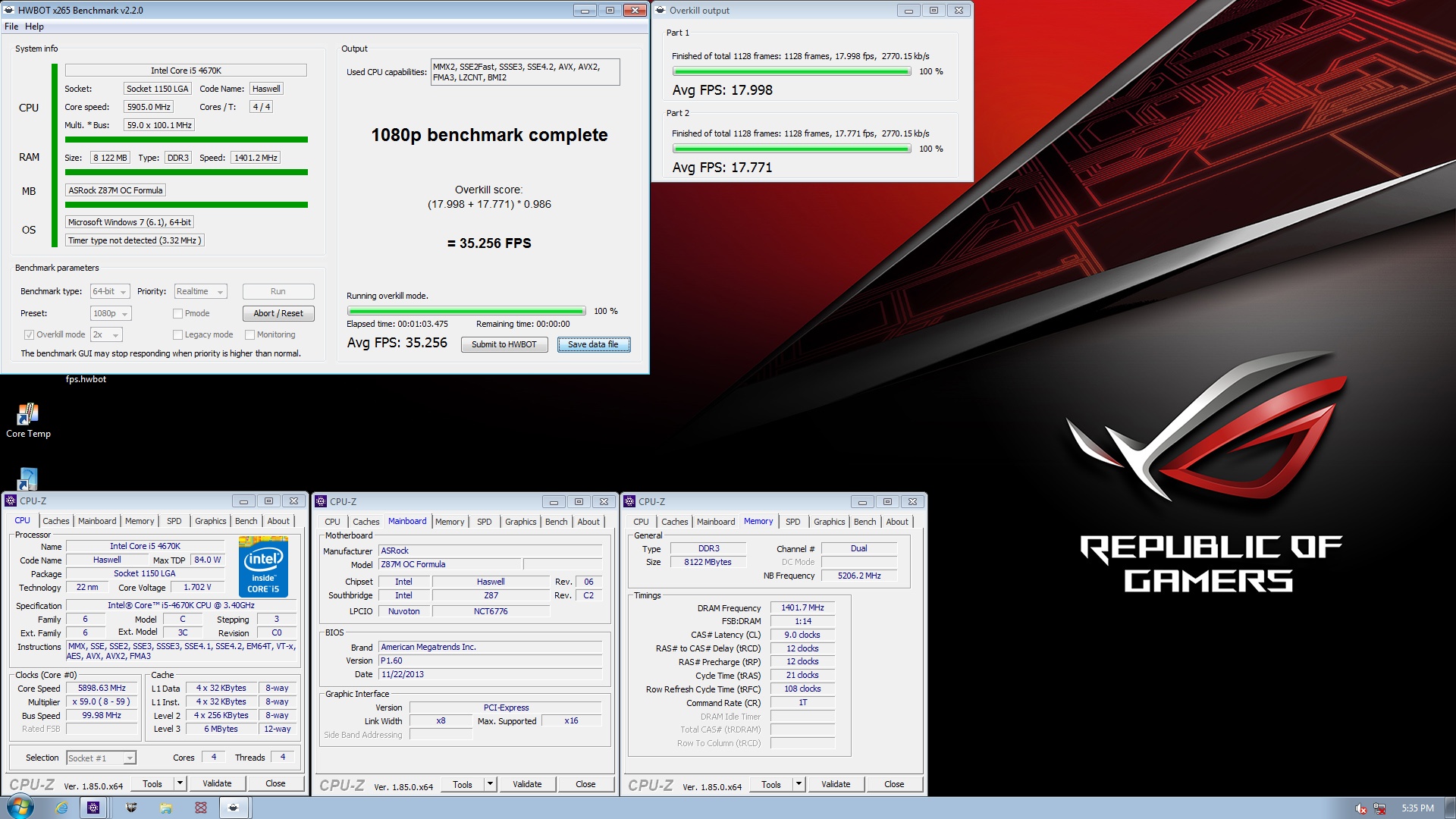Switch to Bench tab in CPU-Z CPU-tab window
This screenshot has height=819, width=1456.
(x=246, y=521)
